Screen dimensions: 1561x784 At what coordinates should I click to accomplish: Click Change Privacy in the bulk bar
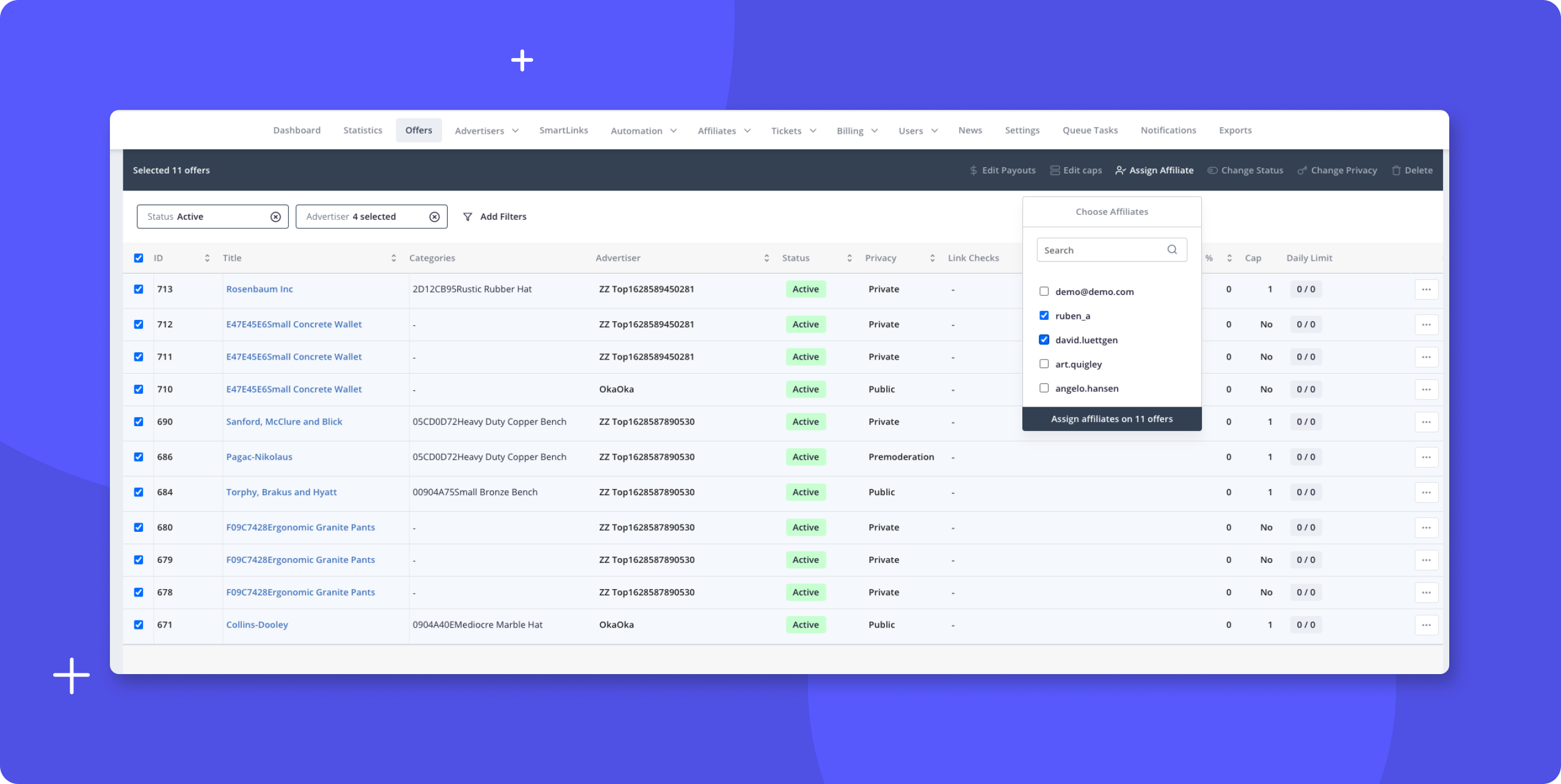[1337, 170]
